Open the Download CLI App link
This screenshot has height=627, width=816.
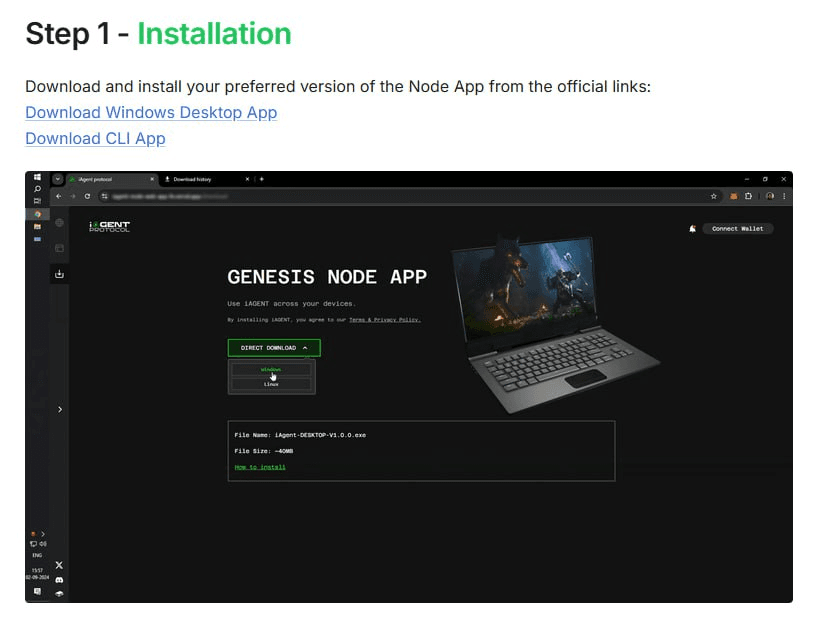[95, 138]
